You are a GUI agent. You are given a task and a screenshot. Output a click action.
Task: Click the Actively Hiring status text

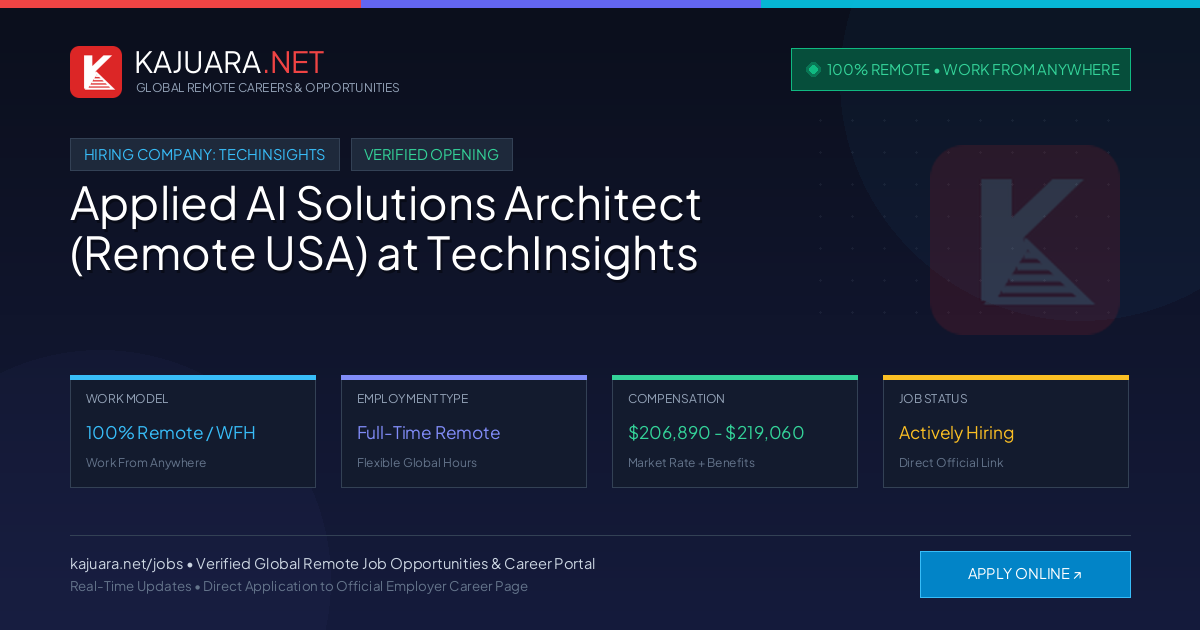point(956,433)
